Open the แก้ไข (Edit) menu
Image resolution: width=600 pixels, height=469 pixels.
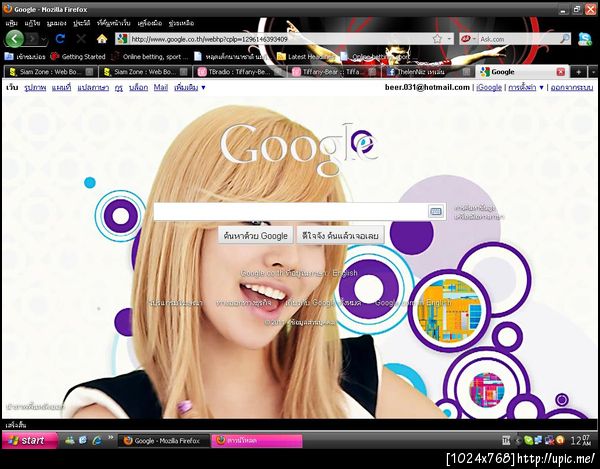pos(32,23)
